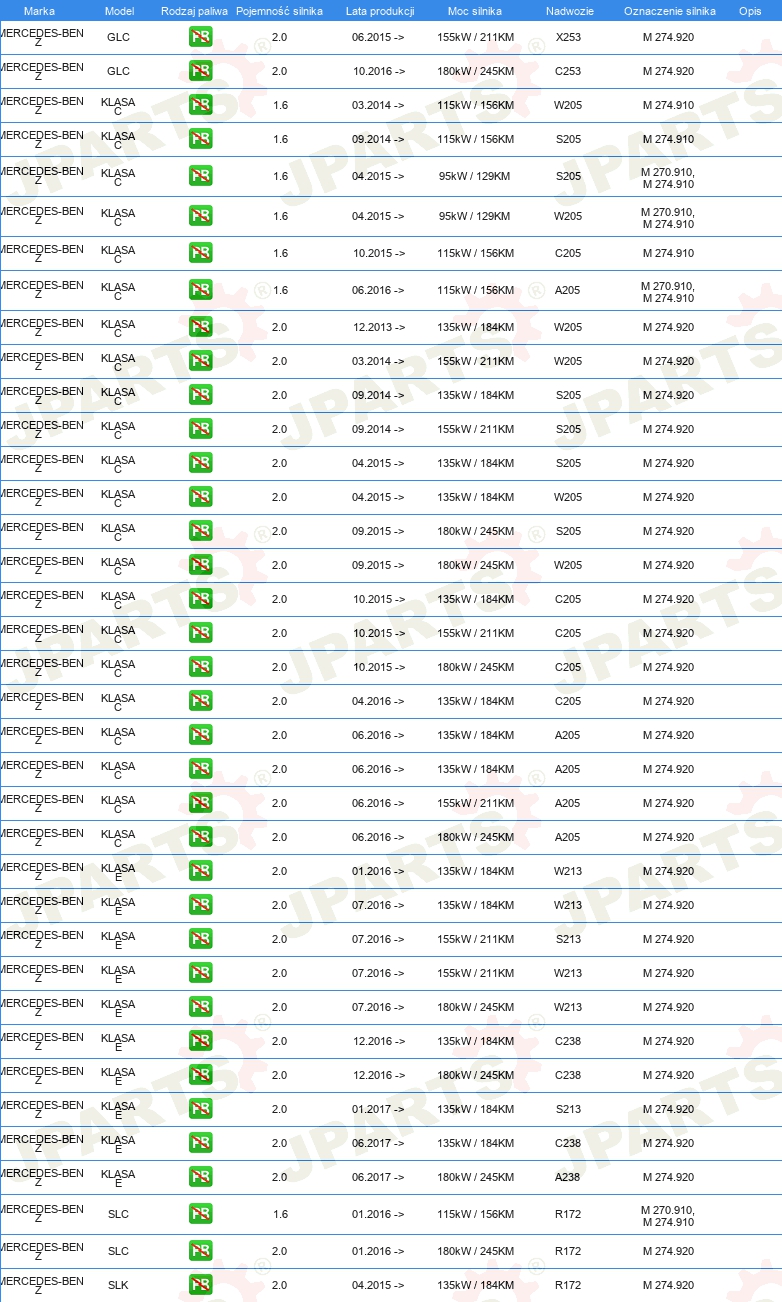This screenshot has width=782, height=1302.
Task: Click engine code in SLC 1.6 row
Action: pyautogui.click(x=668, y=1215)
